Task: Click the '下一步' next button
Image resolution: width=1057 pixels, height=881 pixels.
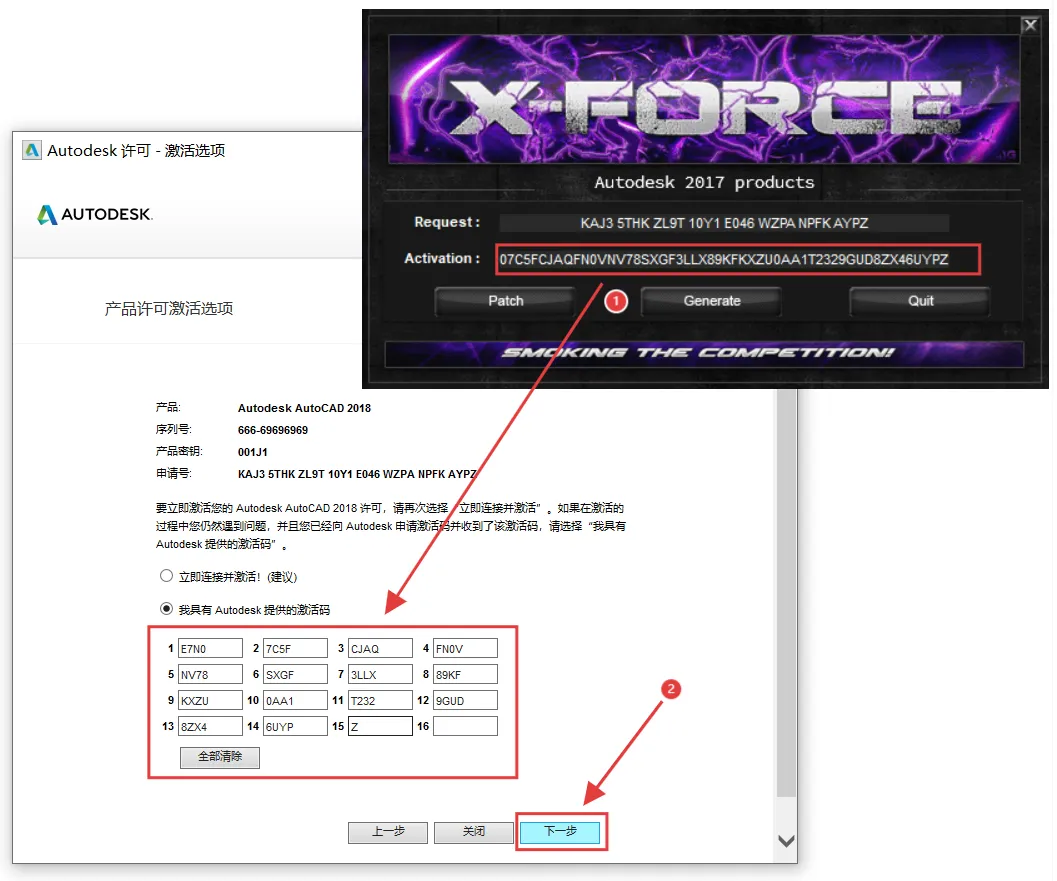Action: [560, 832]
